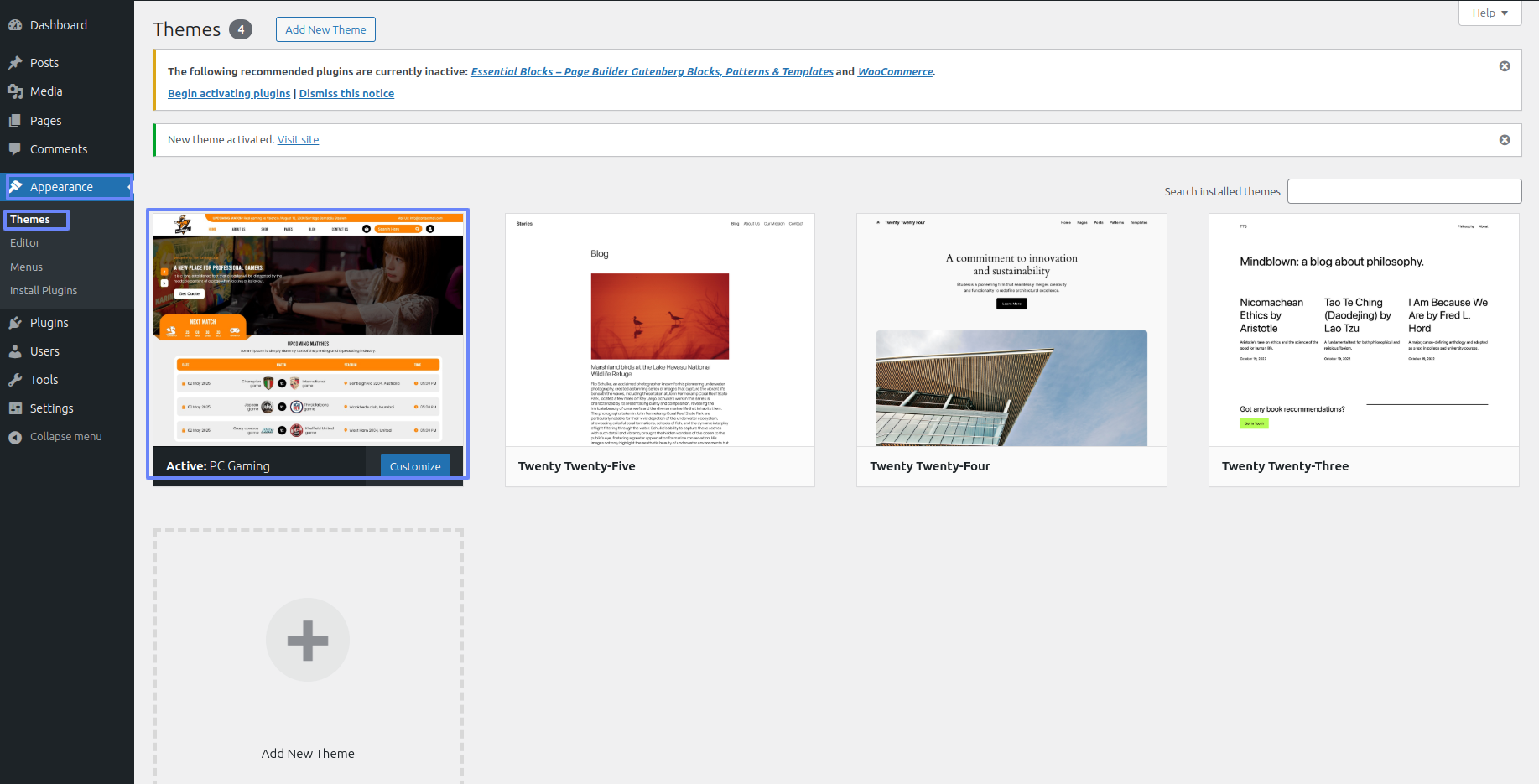Click Begin activating plugins link

[x=229, y=94]
